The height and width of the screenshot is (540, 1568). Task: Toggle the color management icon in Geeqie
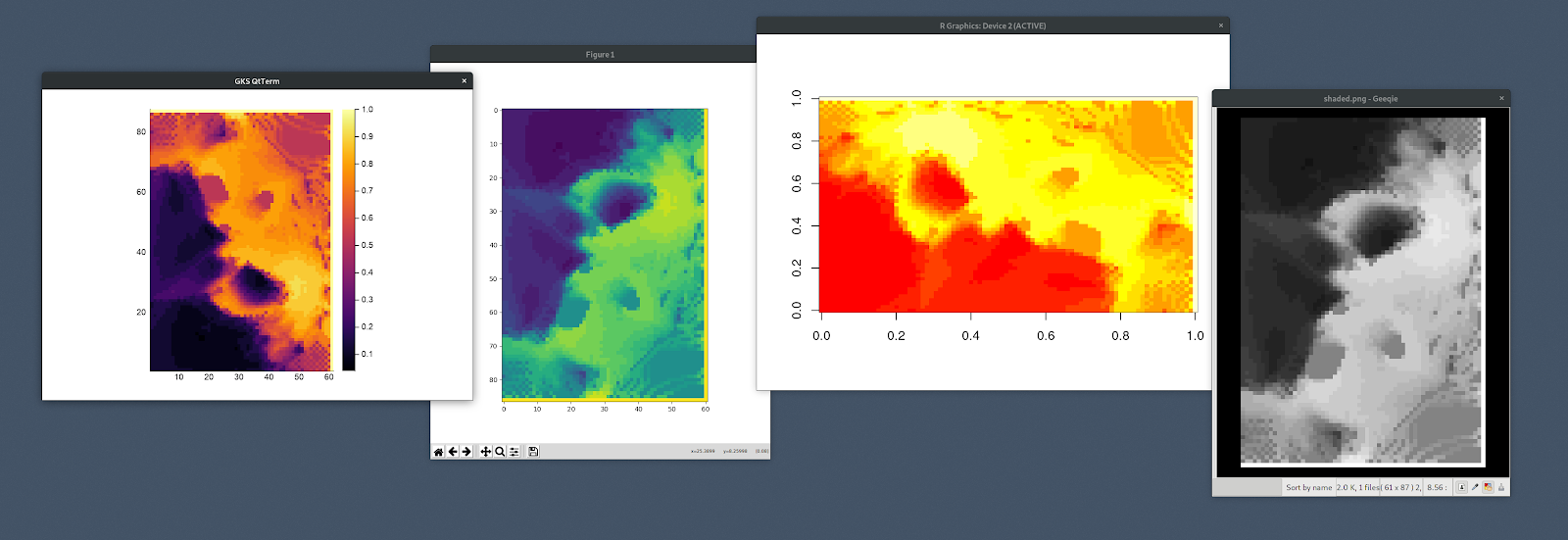(x=1488, y=487)
